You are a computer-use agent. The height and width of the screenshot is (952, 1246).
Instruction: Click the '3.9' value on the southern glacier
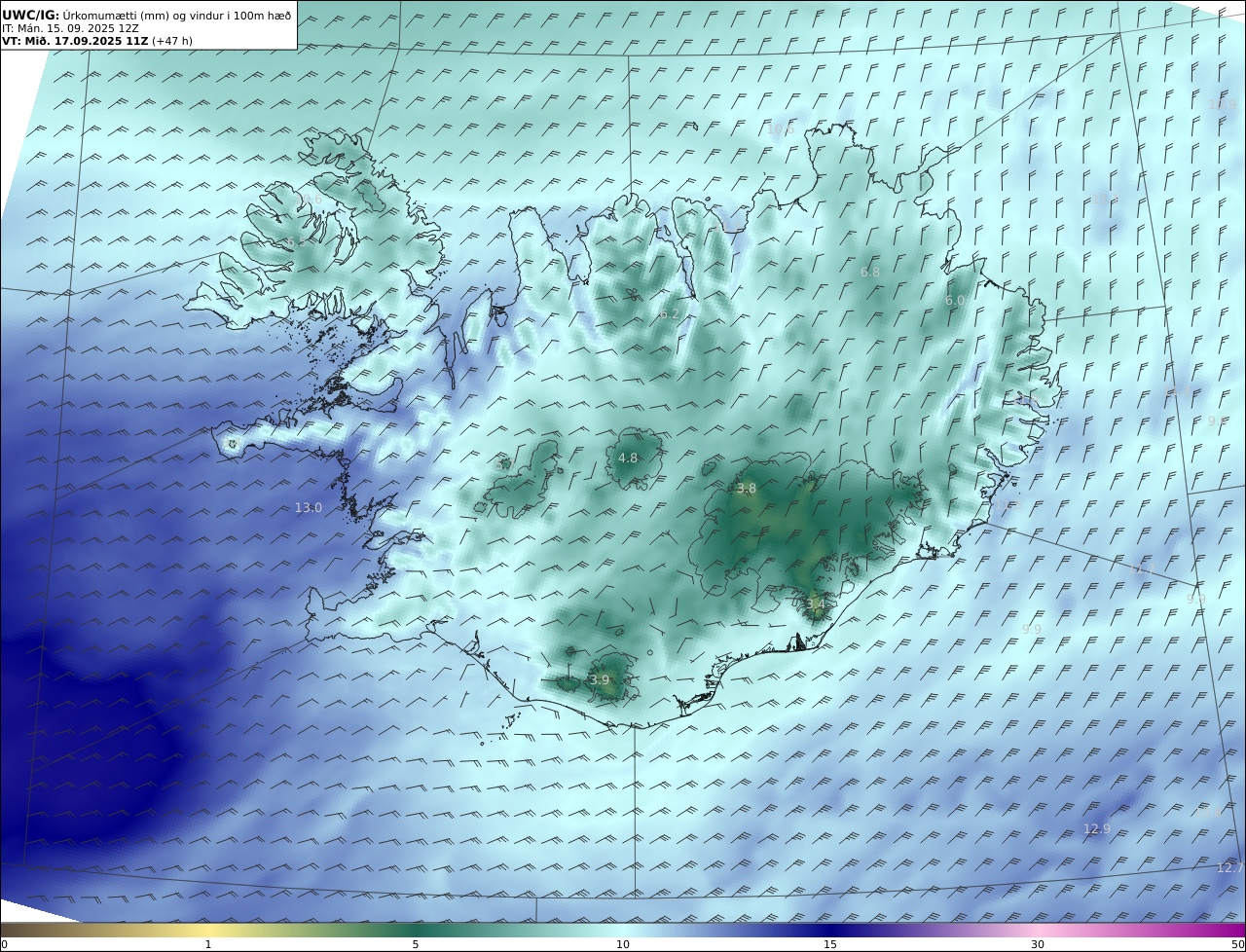600,680
